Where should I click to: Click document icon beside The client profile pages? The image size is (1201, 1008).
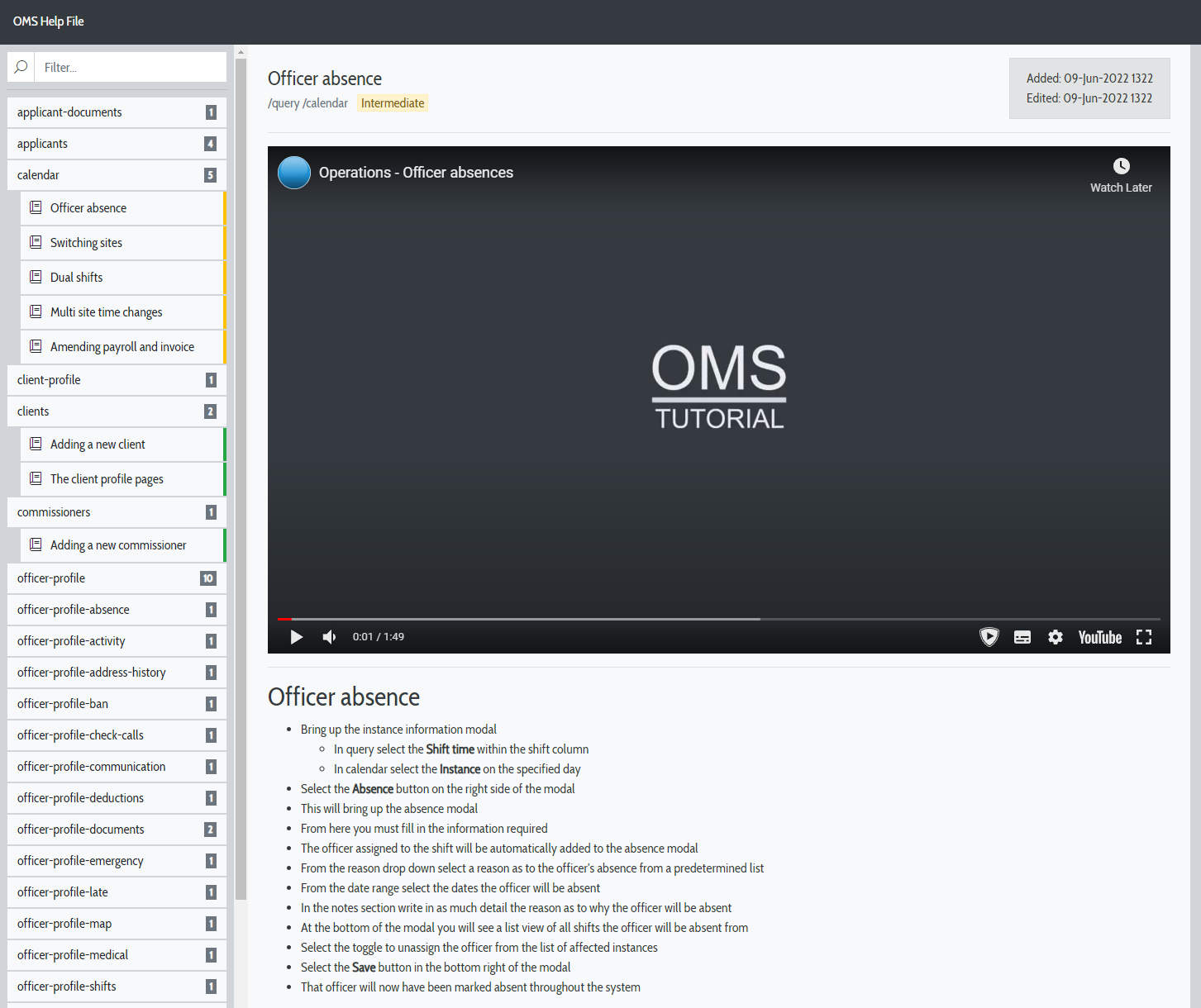(36, 478)
